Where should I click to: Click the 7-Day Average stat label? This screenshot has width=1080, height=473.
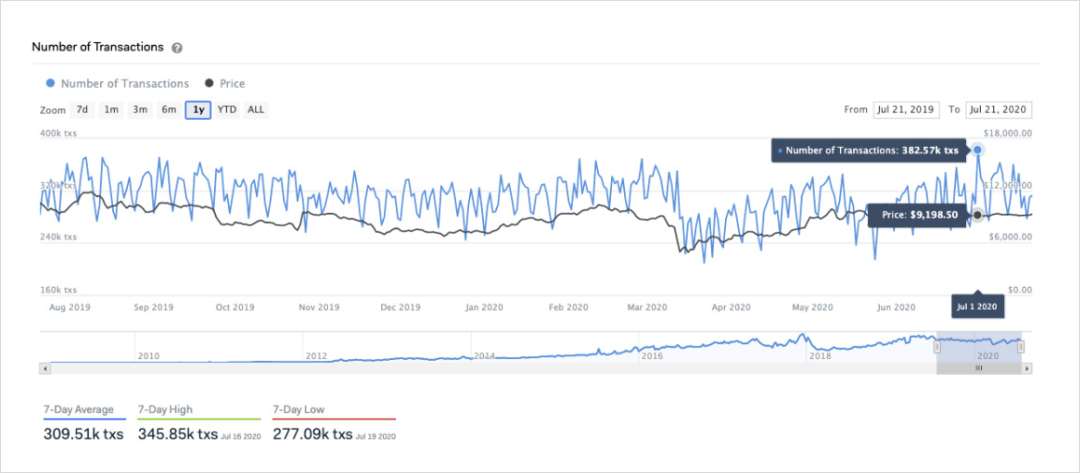78,410
